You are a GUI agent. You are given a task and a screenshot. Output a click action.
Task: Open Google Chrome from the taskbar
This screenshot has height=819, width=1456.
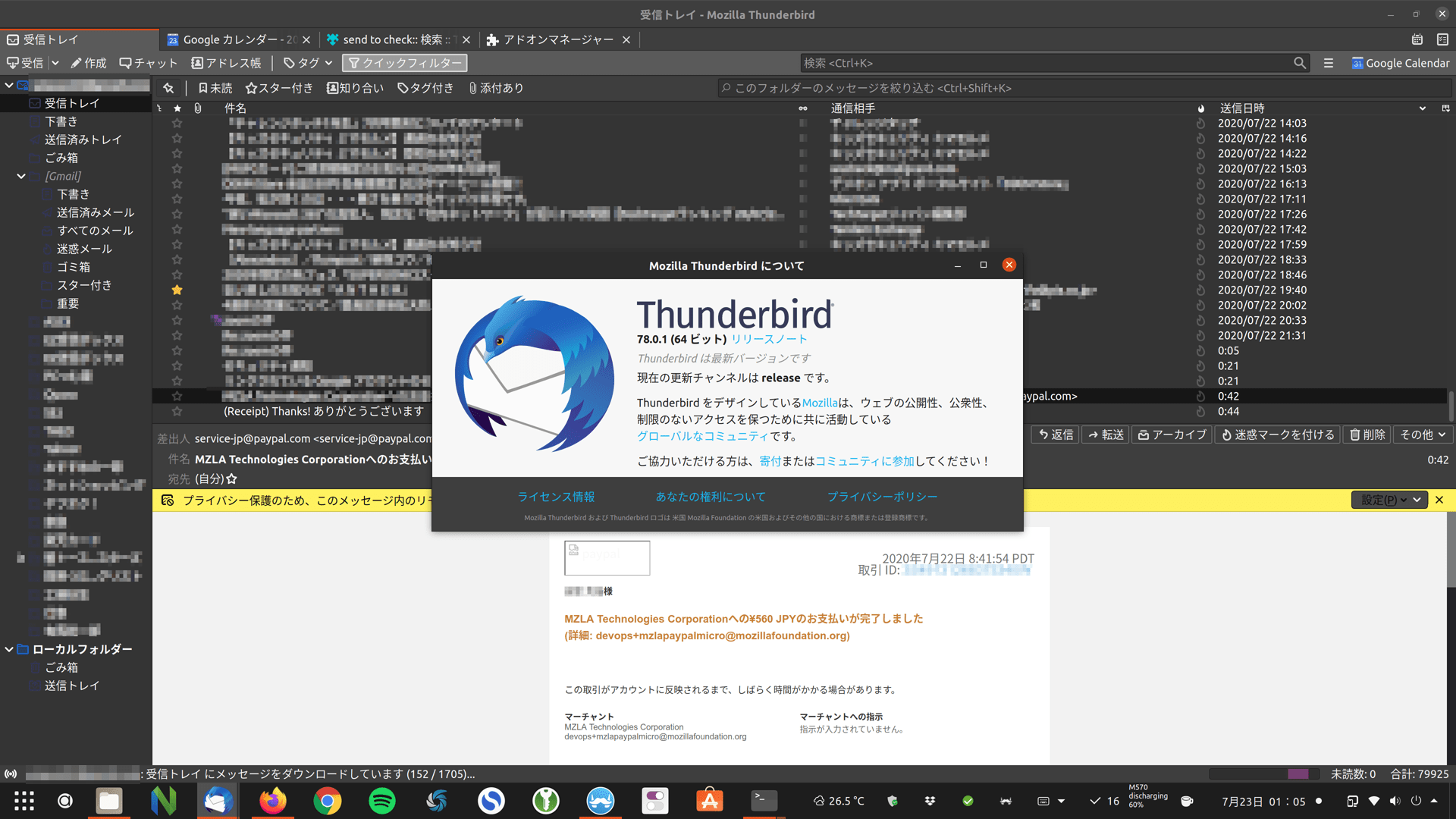[328, 801]
